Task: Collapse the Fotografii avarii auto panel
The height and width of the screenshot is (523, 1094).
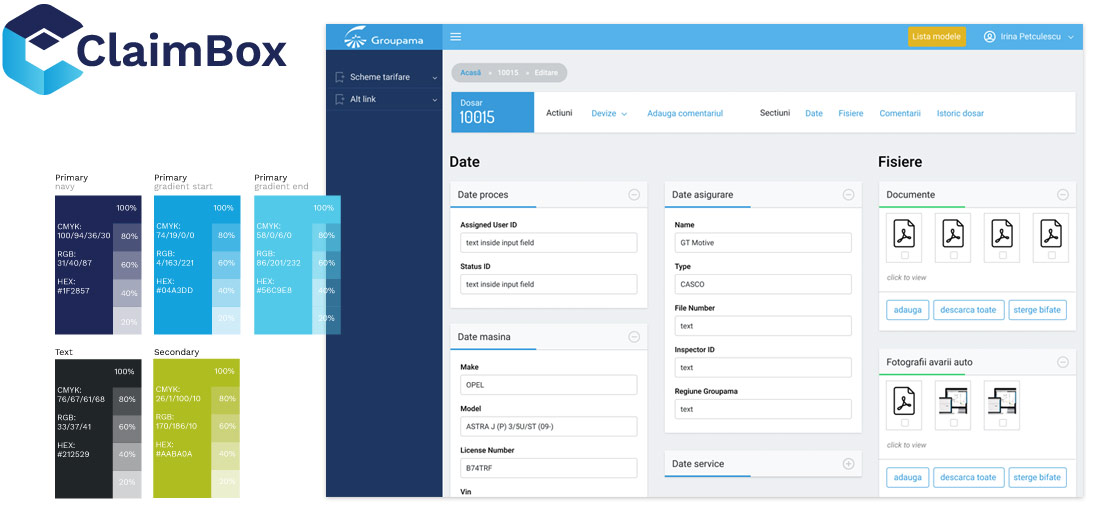Action: coord(1063,362)
